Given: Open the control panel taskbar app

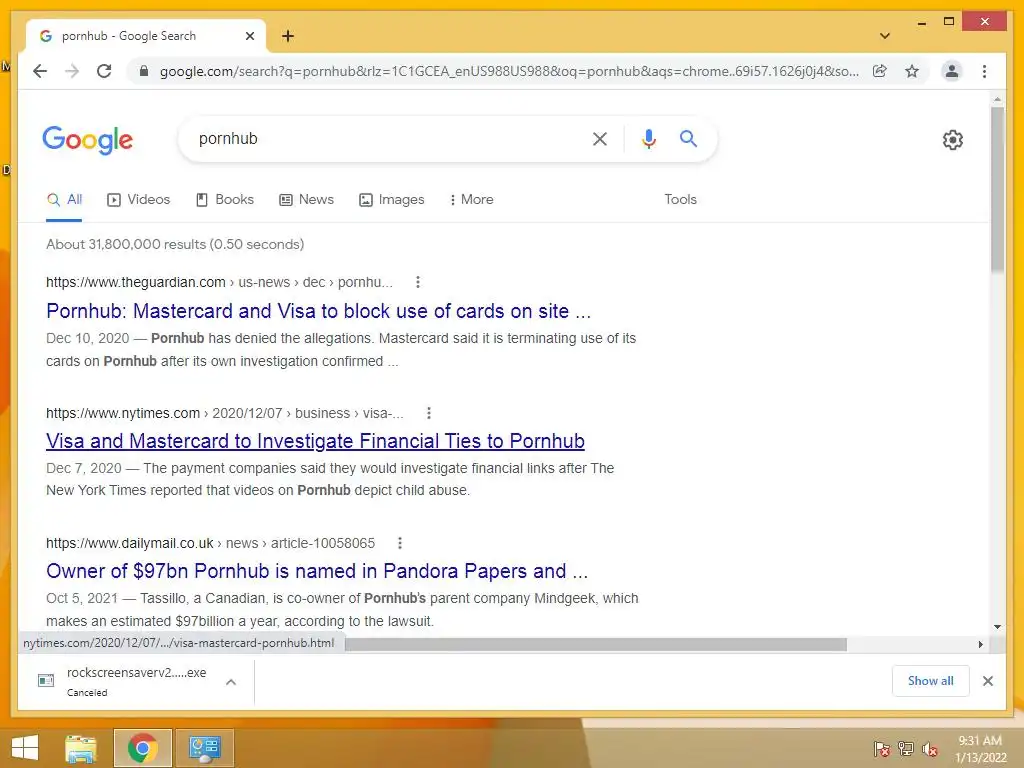Looking at the screenshot, I should (x=204, y=748).
